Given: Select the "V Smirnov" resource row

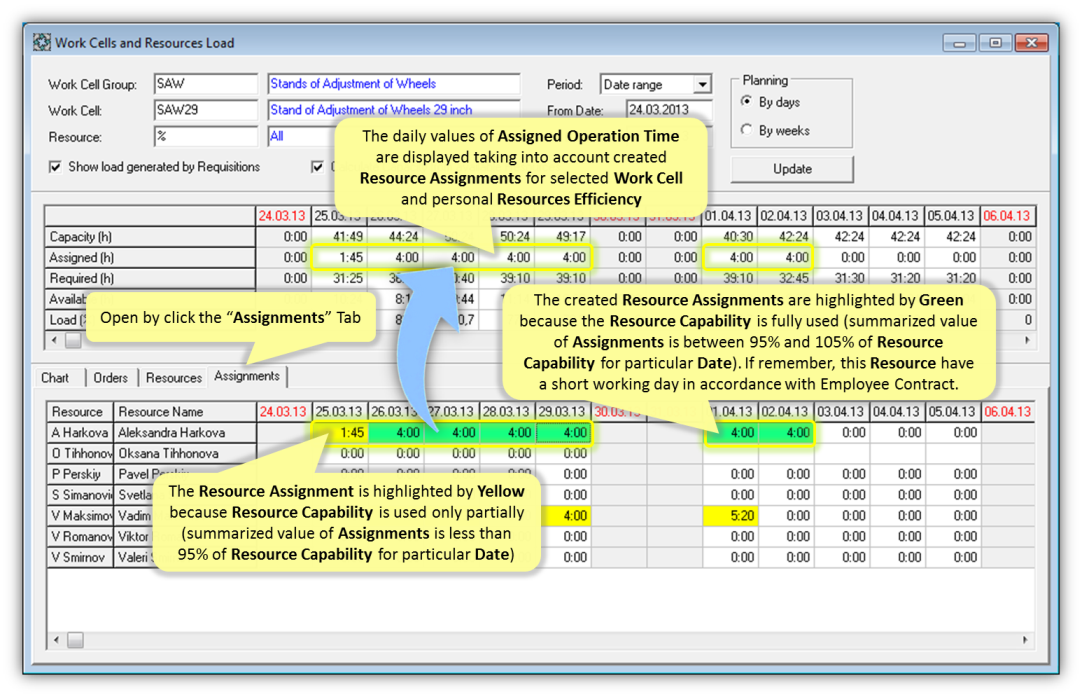Looking at the screenshot, I should click(80, 557).
